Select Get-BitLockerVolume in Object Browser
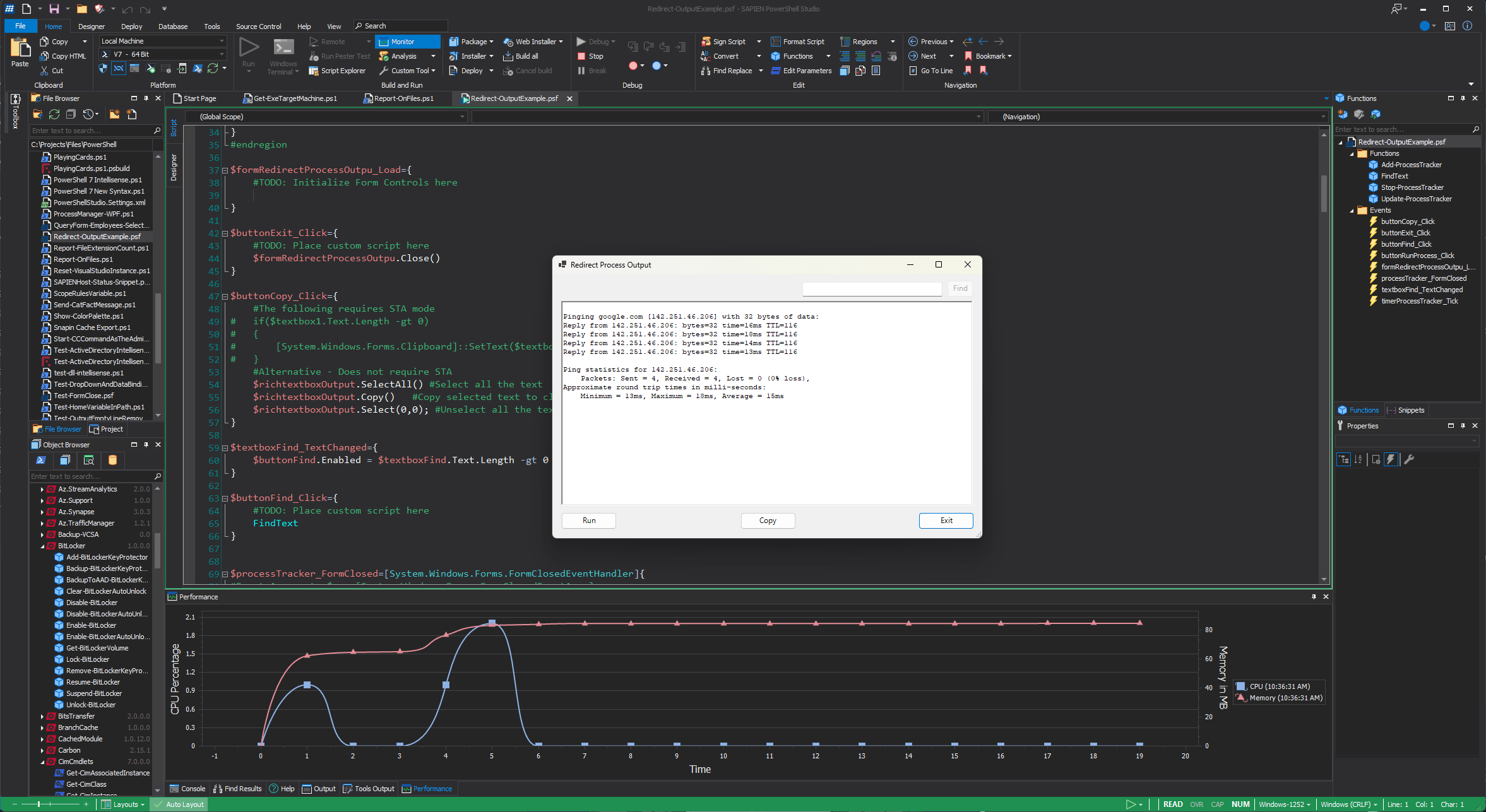Viewport: 1486px width, 812px height. [x=97, y=648]
